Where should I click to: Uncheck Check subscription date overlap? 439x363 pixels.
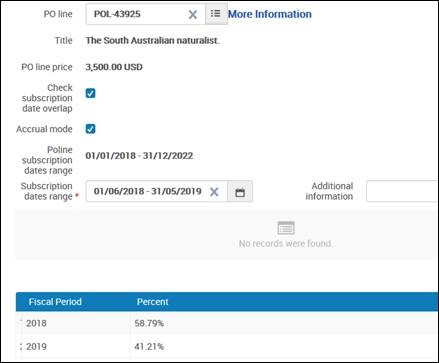90,93
